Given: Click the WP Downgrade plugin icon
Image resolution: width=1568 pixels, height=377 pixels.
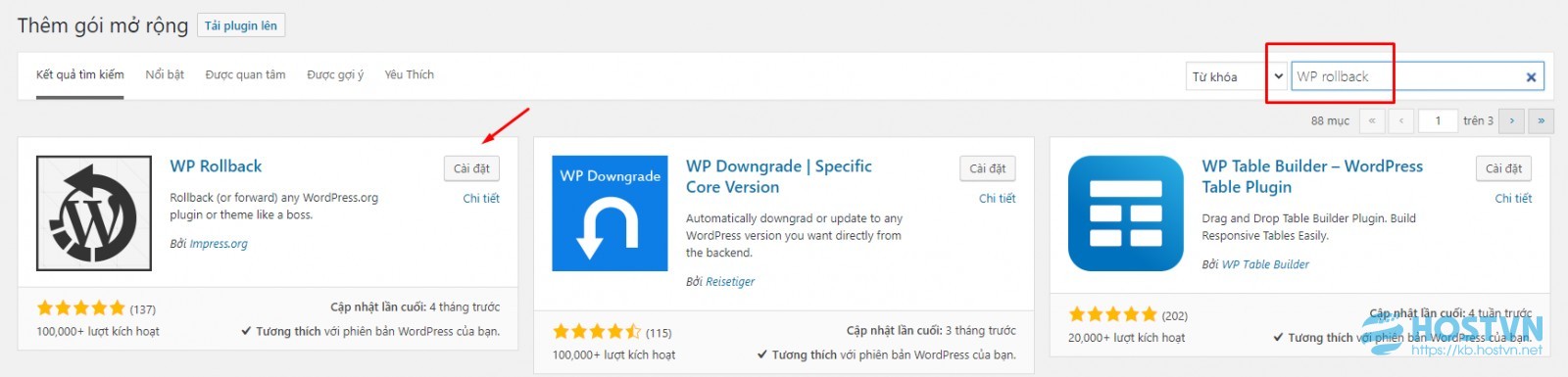Looking at the screenshot, I should (x=610, y=212).
